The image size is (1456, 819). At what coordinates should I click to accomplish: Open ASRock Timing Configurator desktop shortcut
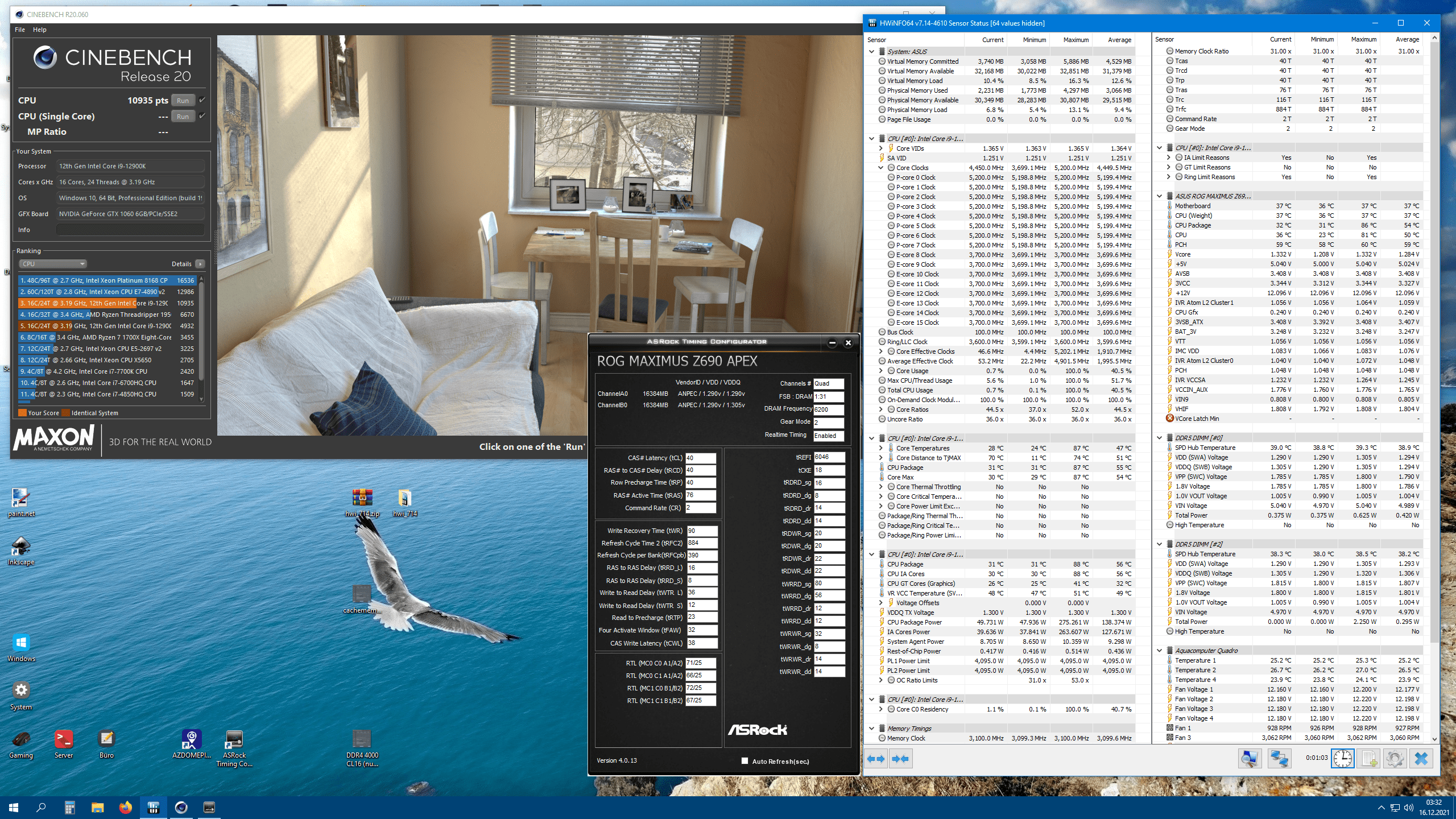[x=234, y=748]
